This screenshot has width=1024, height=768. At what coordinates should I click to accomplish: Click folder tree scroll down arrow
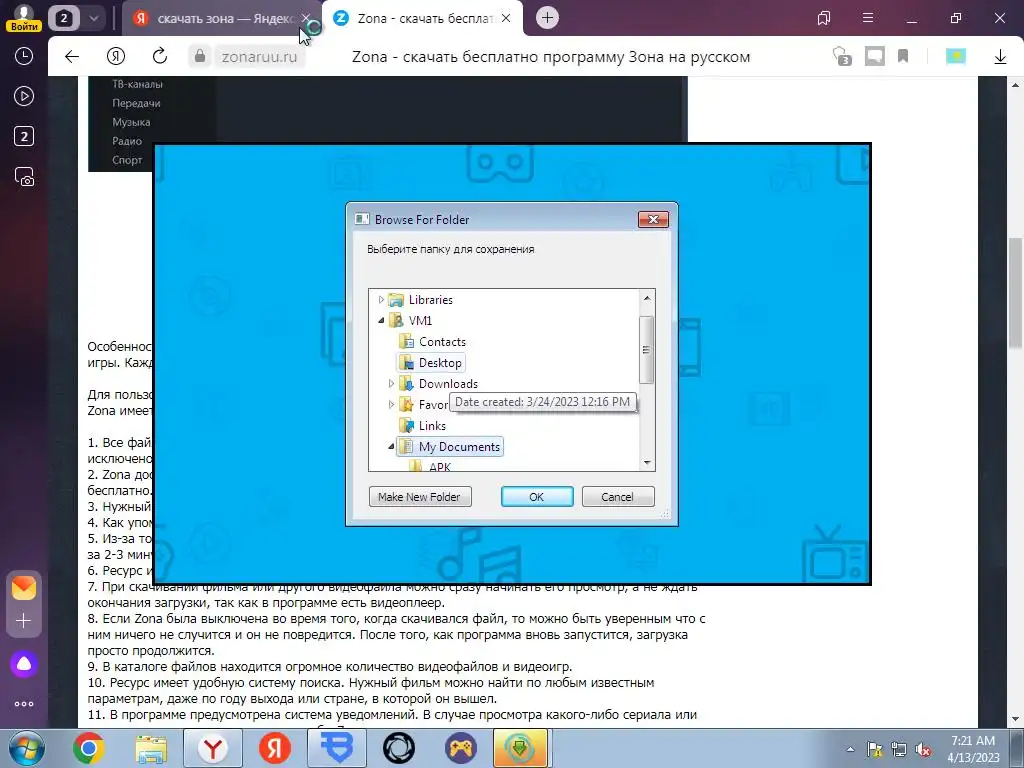pyautogui.click(x=647, y=462)
